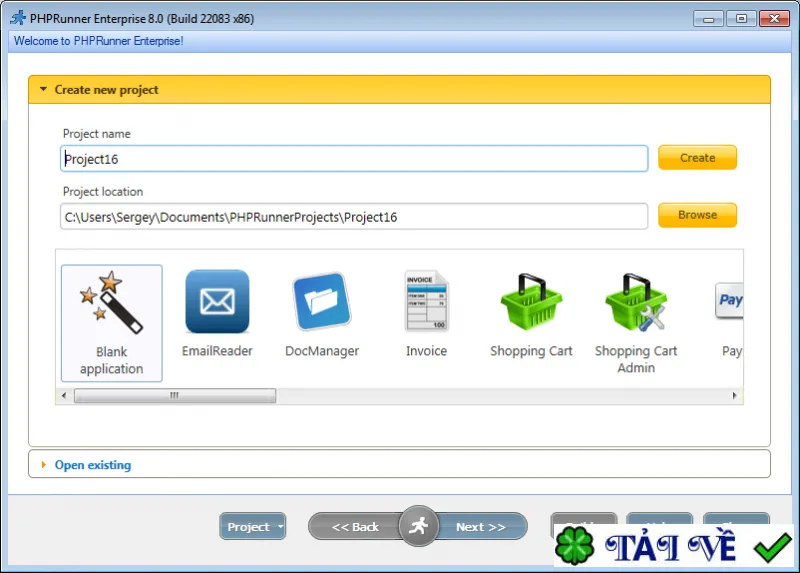This screenshot has width=800, height=573.
Task: Click the Back navigation button
Action: [x=355, y=527]
